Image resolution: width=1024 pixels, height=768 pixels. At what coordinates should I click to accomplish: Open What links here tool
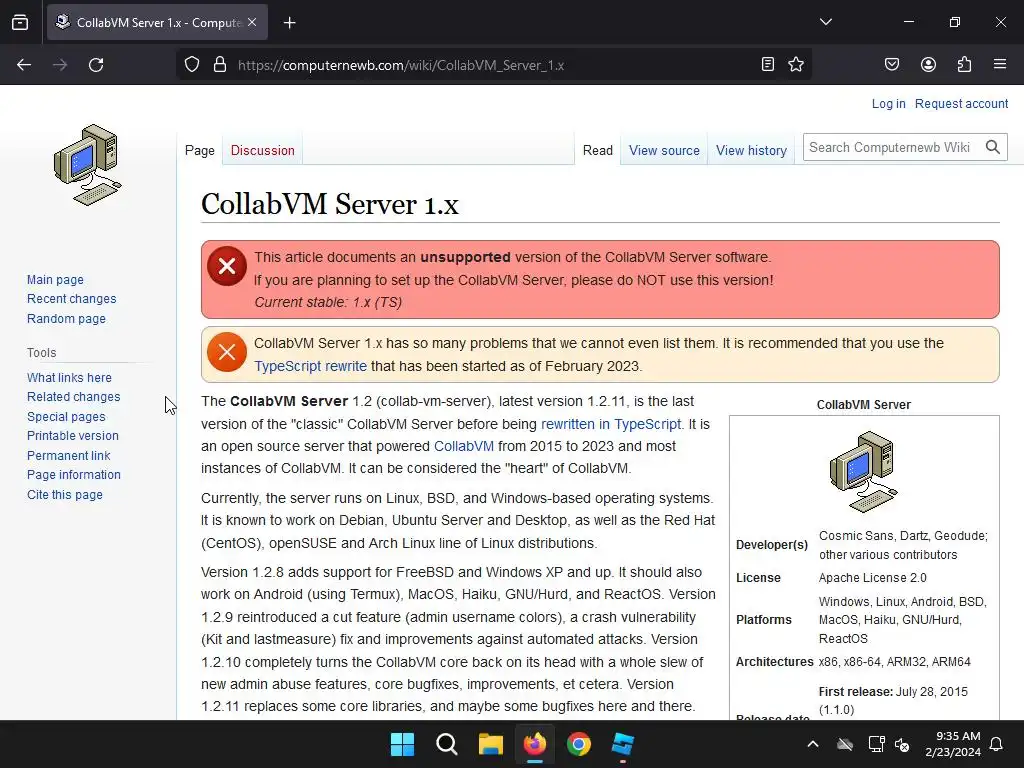69,377
